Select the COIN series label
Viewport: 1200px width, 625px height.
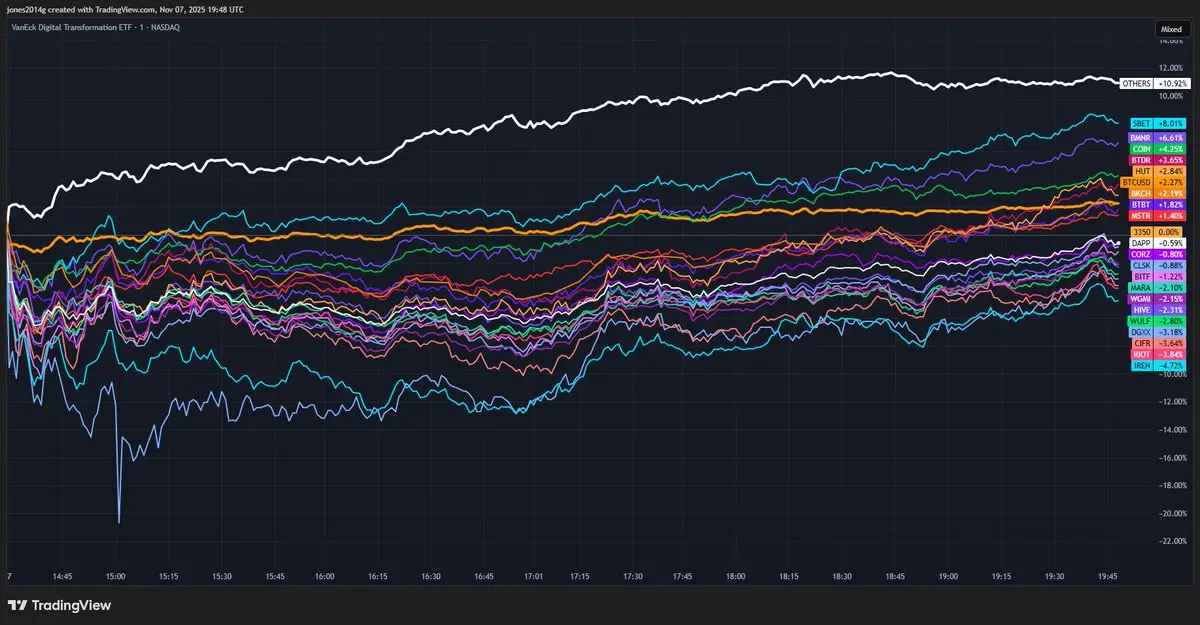[x=1141, y=148]
